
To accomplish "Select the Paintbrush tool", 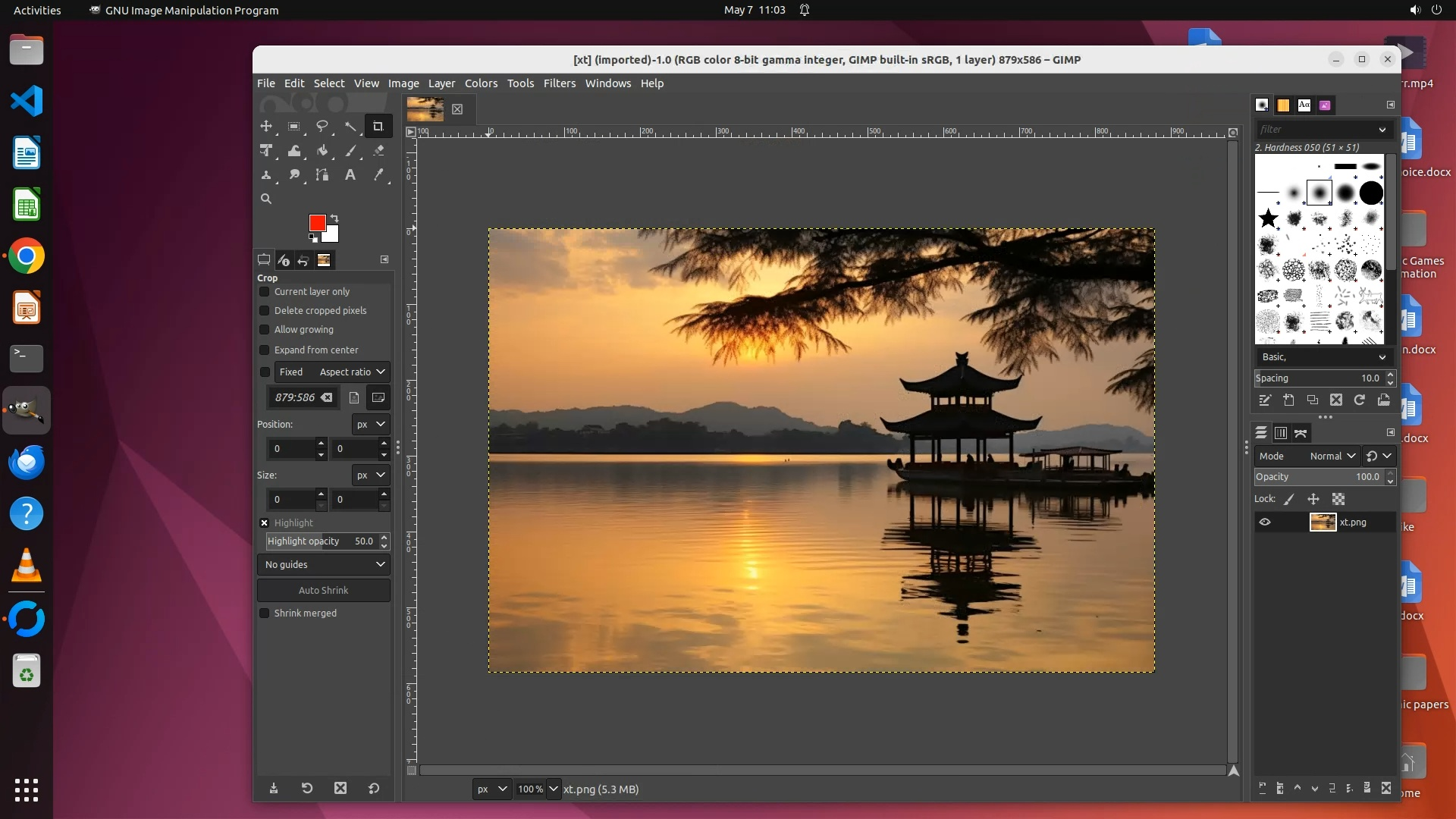I will [x=350, y=151].
